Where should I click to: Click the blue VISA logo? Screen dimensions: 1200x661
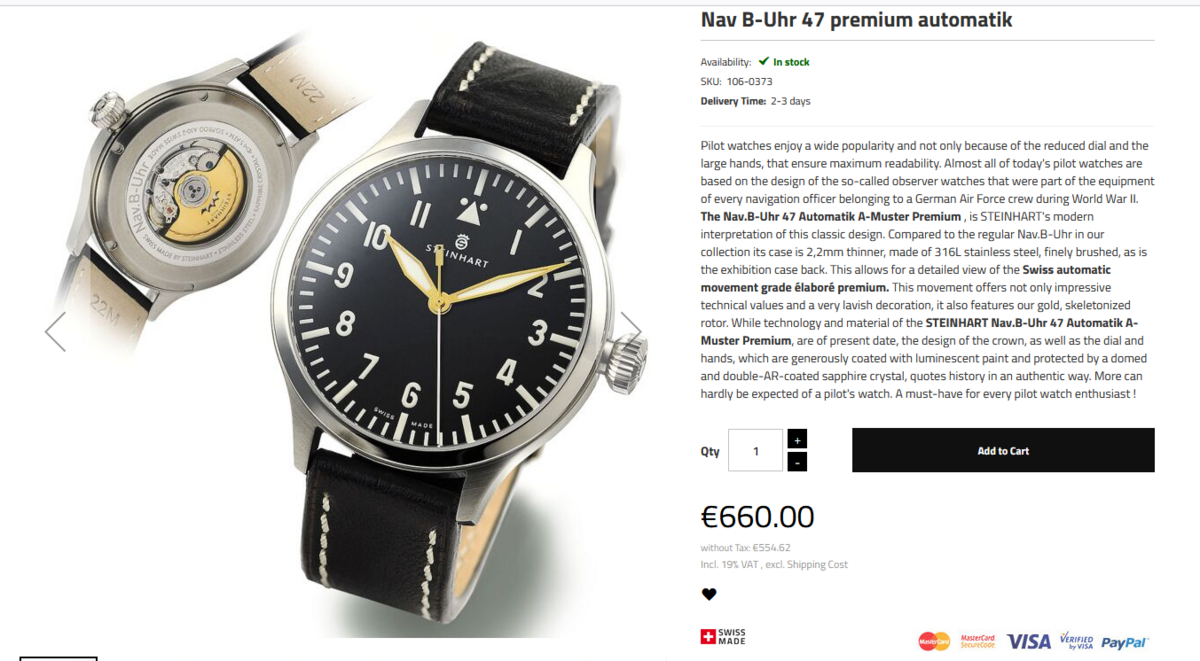point(1028,641)
